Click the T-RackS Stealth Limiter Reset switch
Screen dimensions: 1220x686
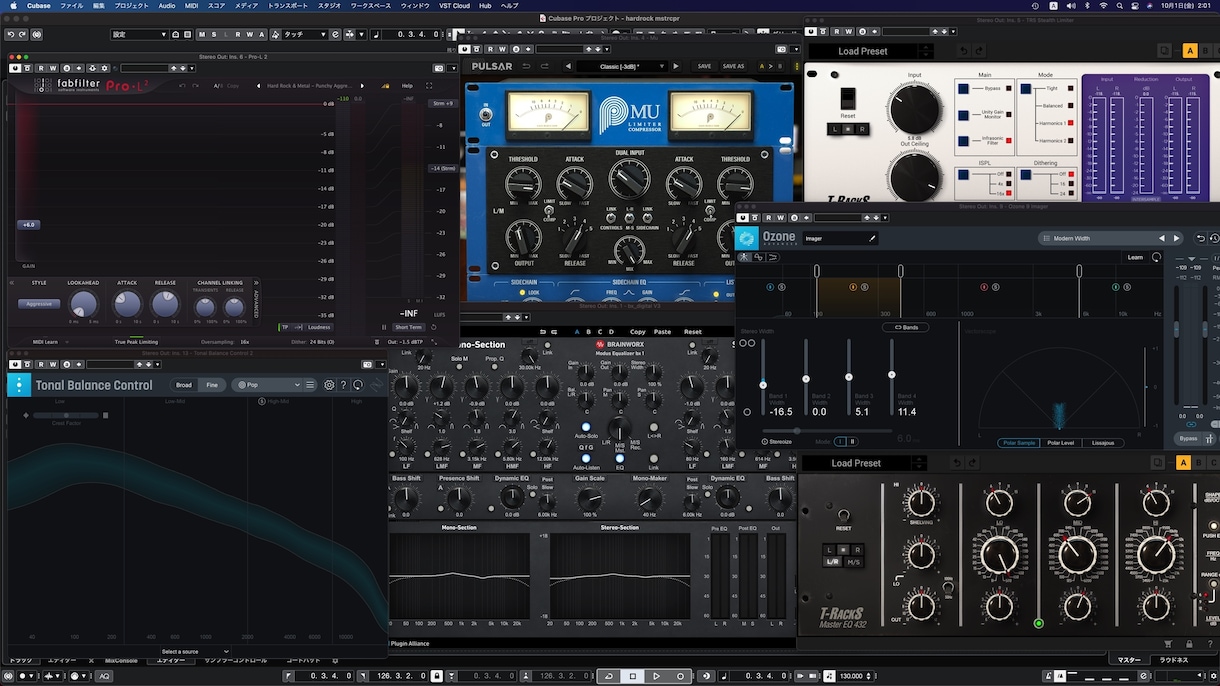(x=848, y=99)
